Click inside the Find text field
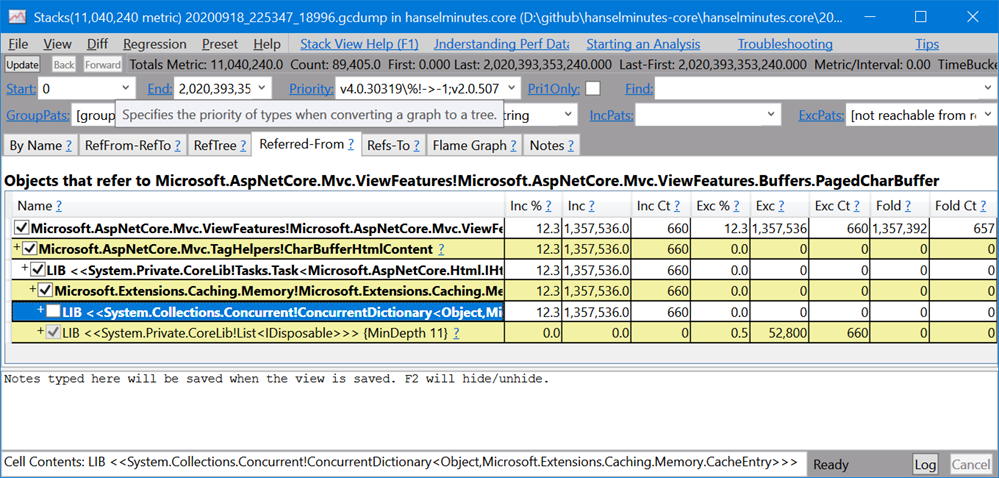This screenshot has width=999, height=478. coord(817,89)
